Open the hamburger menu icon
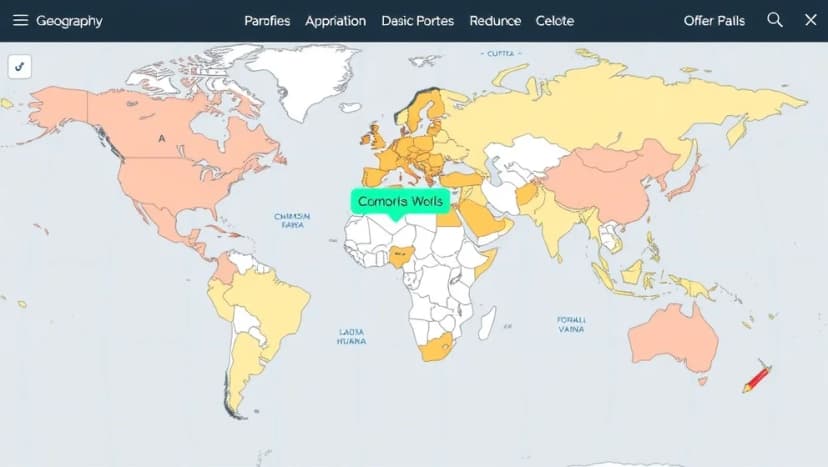The image size is (828, 467). [20, 21]
